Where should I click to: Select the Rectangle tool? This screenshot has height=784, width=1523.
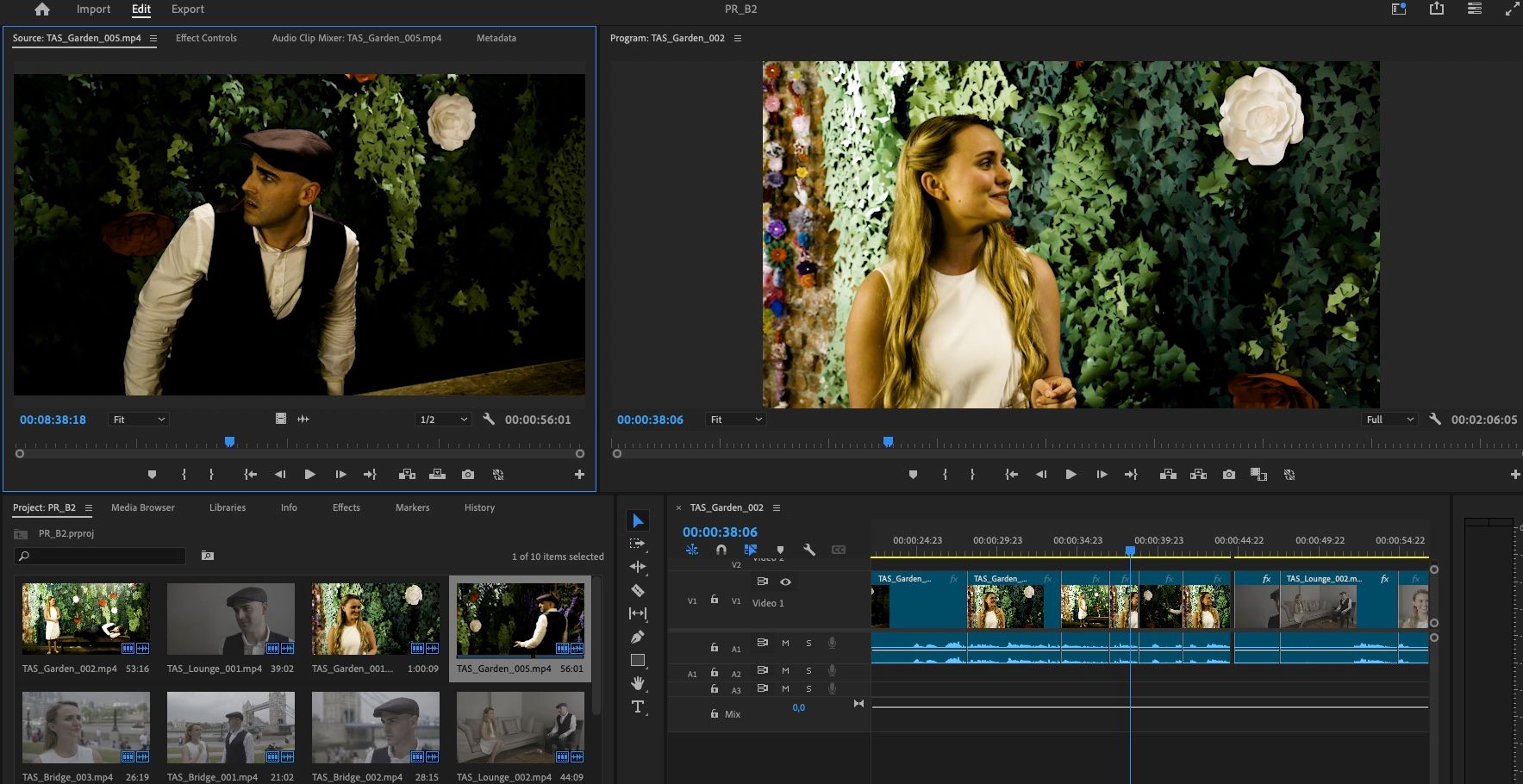[638, 661]
